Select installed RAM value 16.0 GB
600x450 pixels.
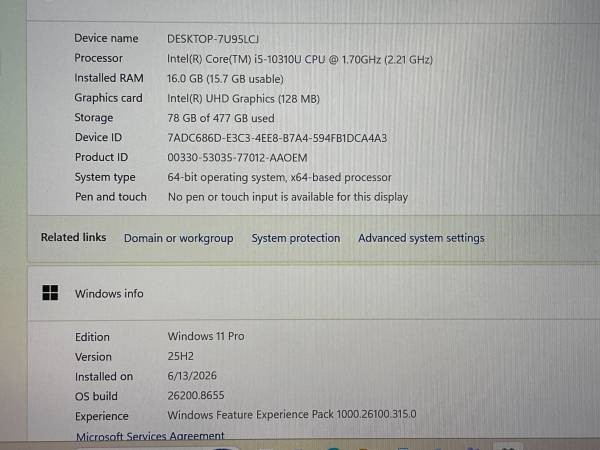pos(225,79)
